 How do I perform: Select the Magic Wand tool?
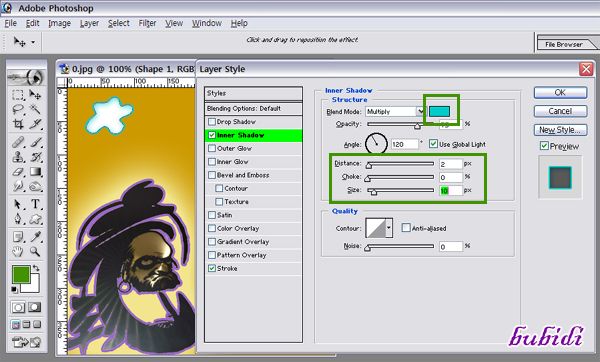coord(35,110)
